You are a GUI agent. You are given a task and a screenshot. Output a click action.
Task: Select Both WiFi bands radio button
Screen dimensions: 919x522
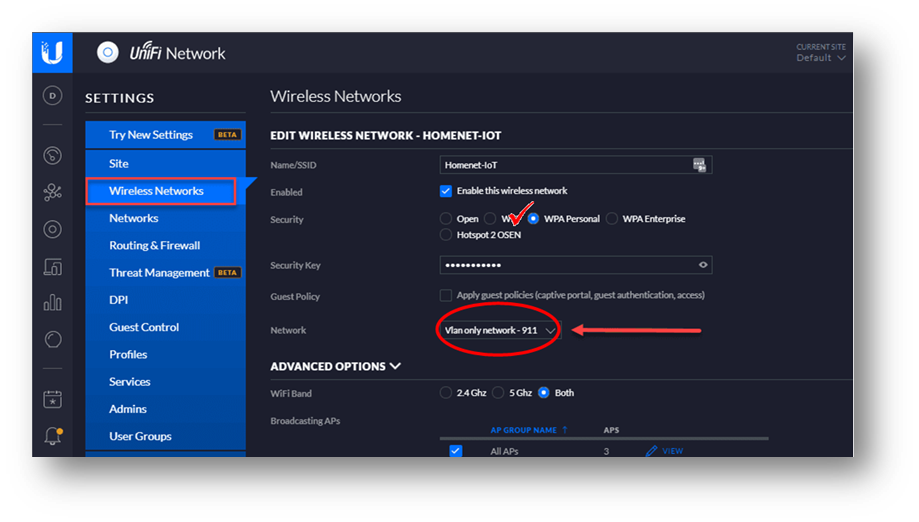pos(543,393)
